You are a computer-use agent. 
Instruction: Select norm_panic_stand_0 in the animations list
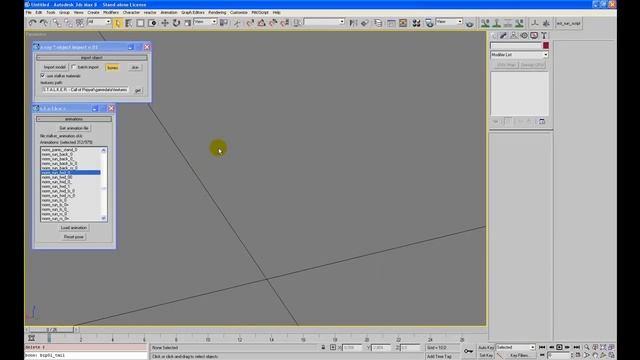[x=71, y=150]
